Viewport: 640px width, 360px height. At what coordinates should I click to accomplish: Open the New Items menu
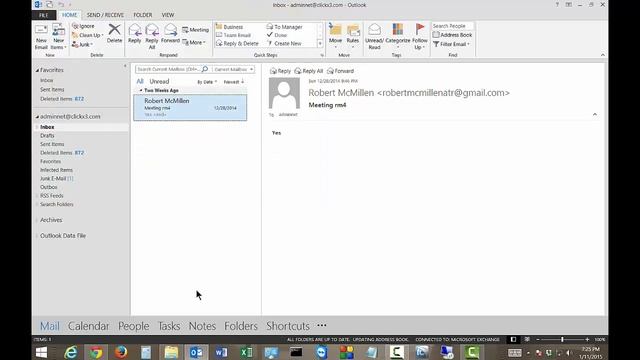58,37
